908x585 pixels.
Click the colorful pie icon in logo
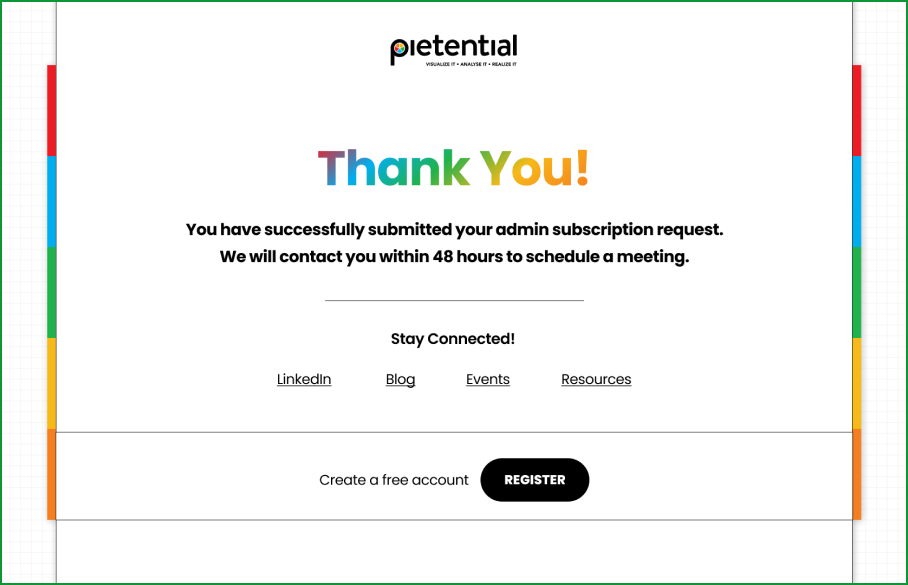[x=400, y=49]
